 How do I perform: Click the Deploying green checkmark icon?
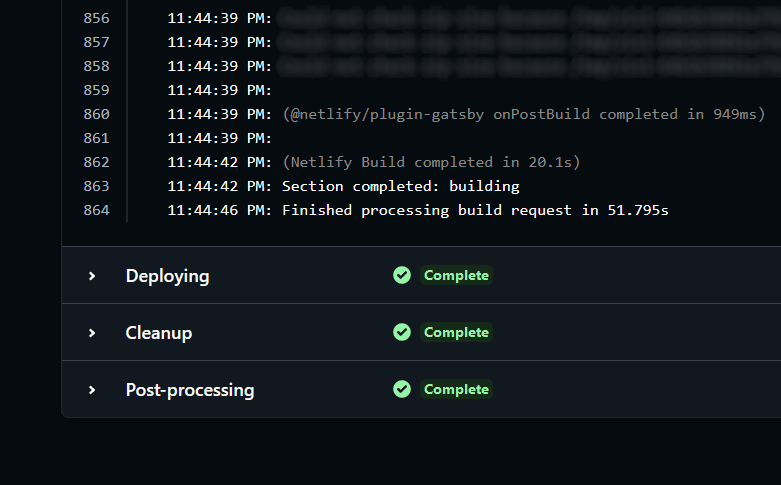tap(402, 275)
